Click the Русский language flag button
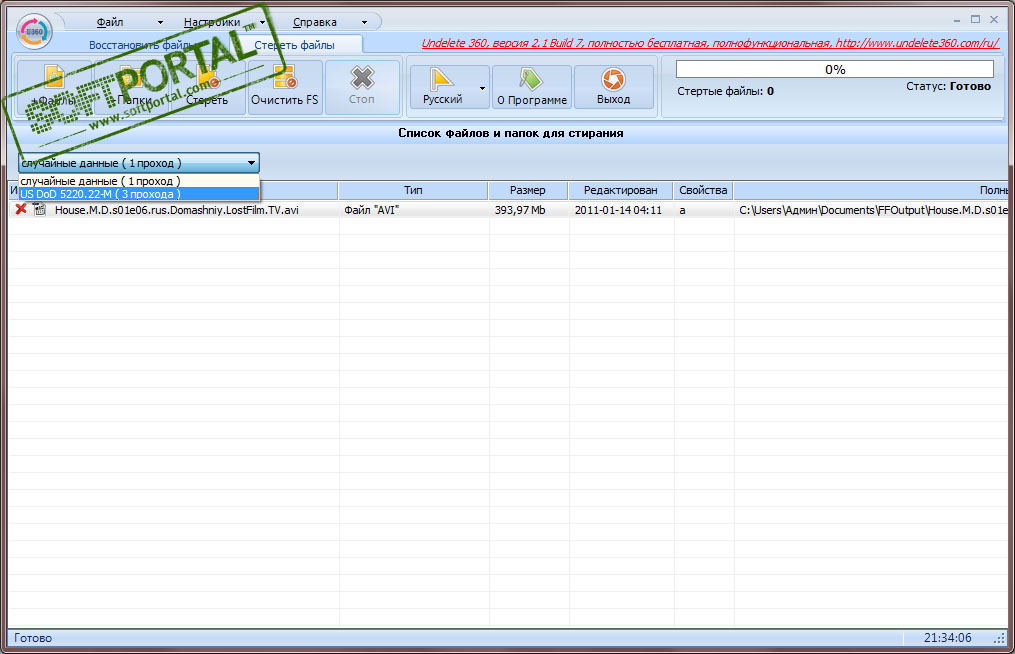 pyautogui.click(x=443, y=87)
